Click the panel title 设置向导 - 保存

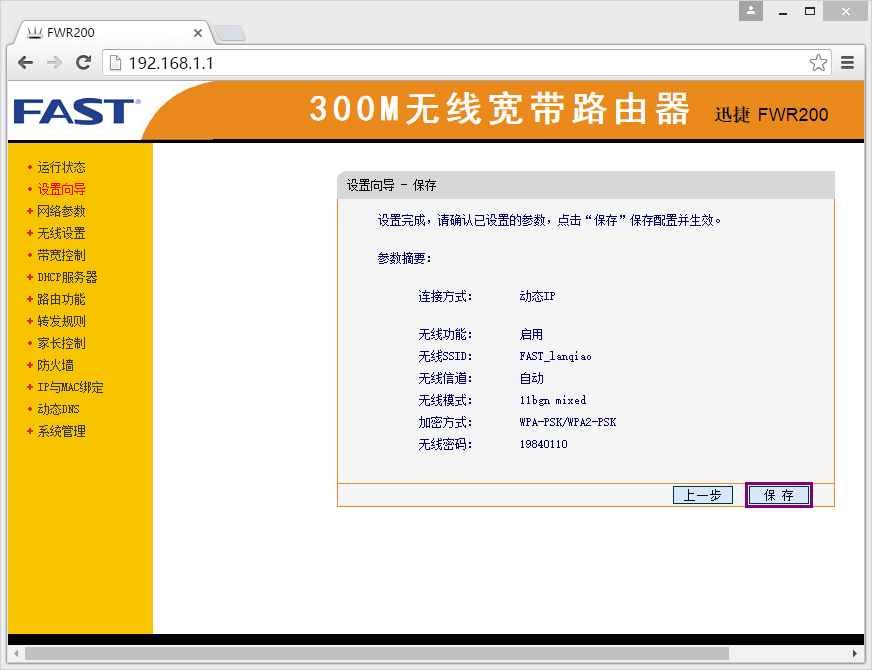click(391, 185)
